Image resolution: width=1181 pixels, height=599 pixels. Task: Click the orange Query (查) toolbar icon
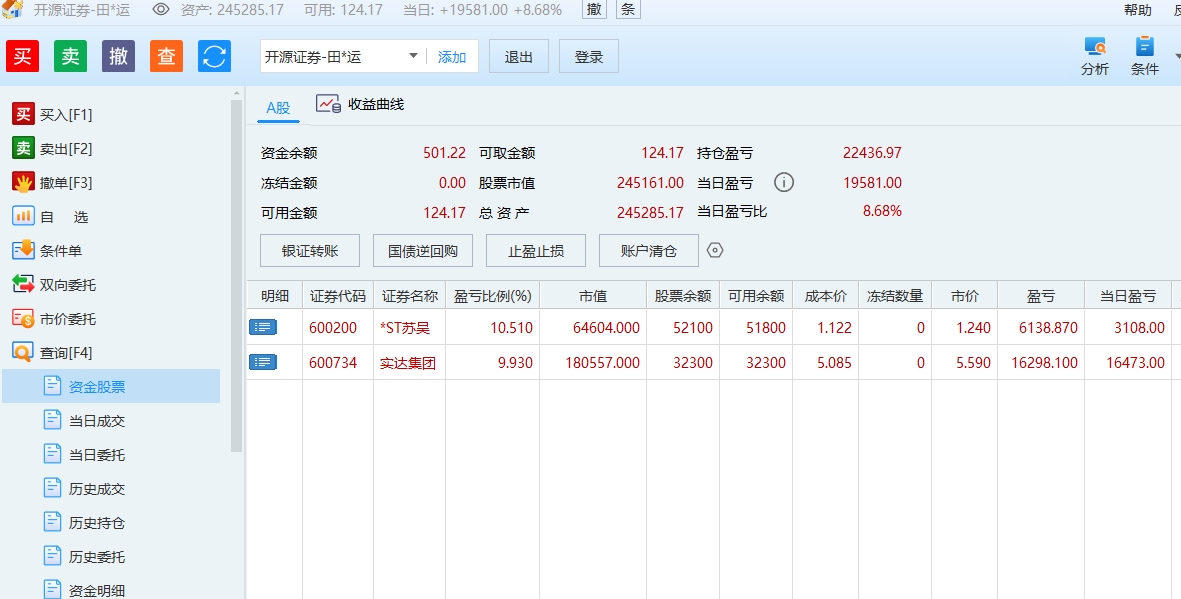pyautogui.click(x=166, y=56)
